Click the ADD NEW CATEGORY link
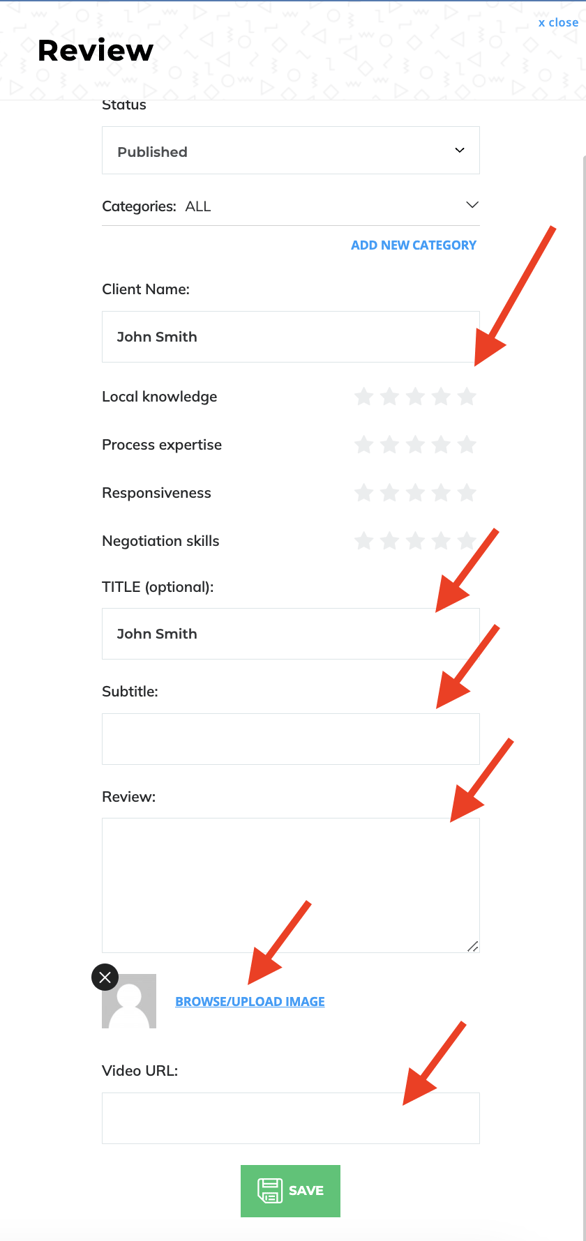The image size is (586, 1241). pos(413,245)
